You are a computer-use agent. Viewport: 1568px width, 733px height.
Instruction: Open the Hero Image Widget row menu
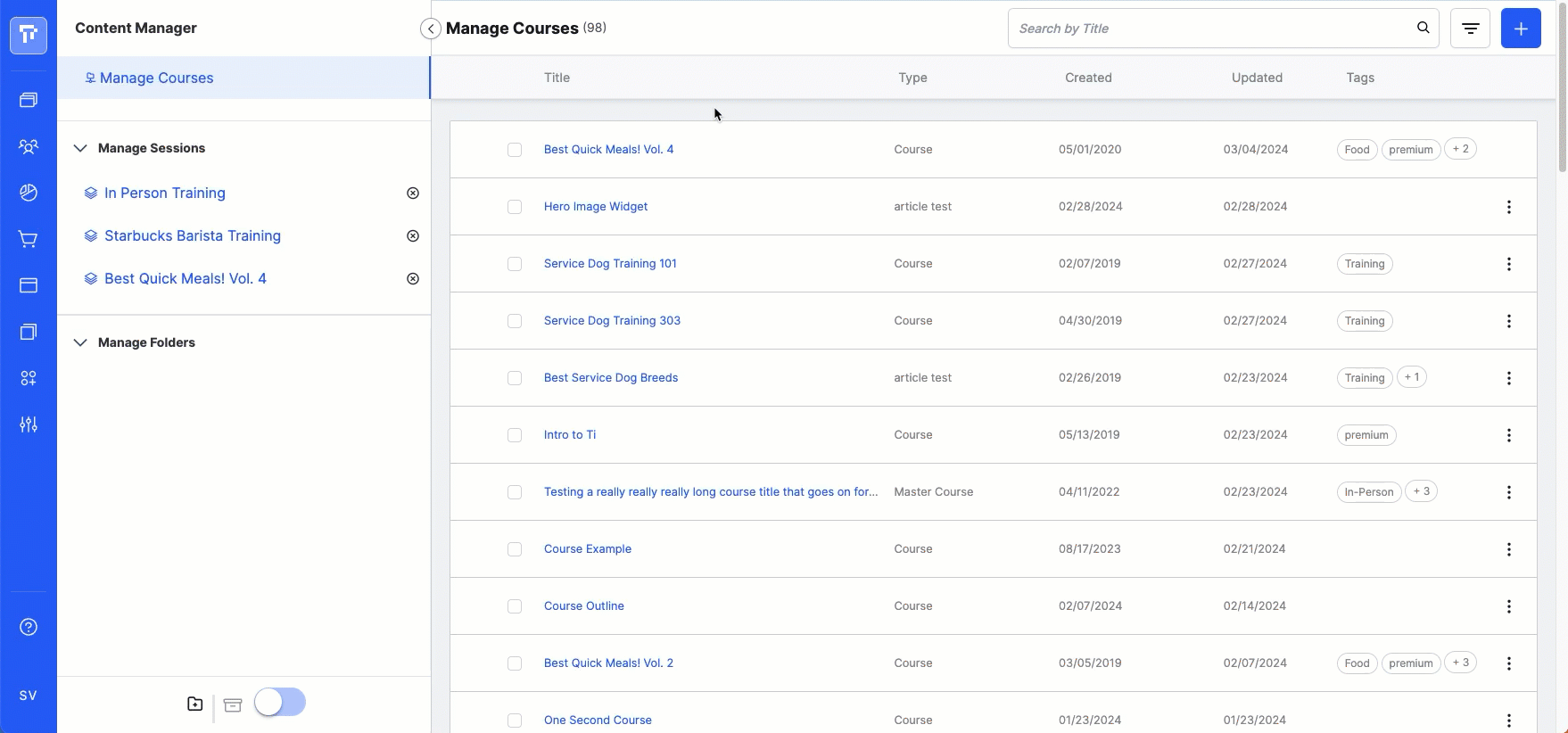1509,207
